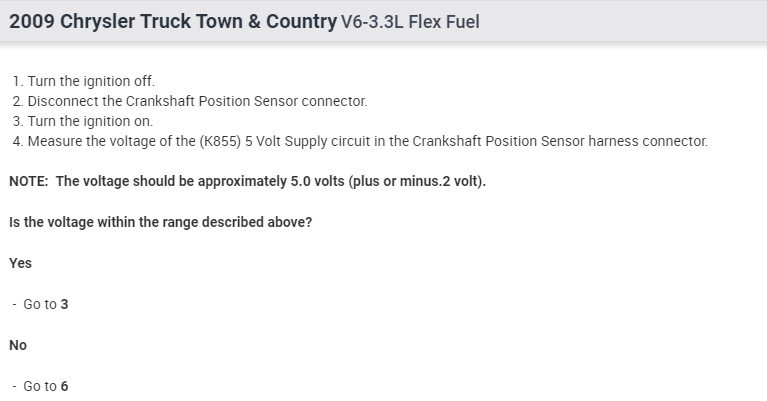Click the 2009 Chrysler Truck Town & Country title
Viewport: 767px width, 401px height.
(x=173, y=21)
